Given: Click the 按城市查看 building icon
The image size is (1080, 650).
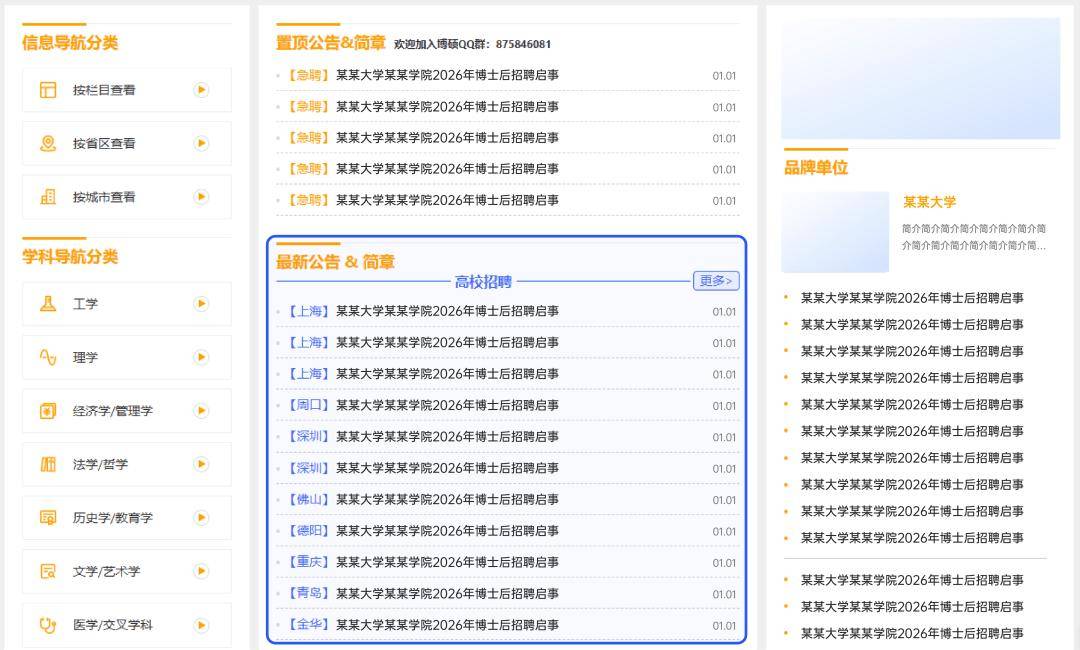Looking at the screenshot, I should (48, 197).
